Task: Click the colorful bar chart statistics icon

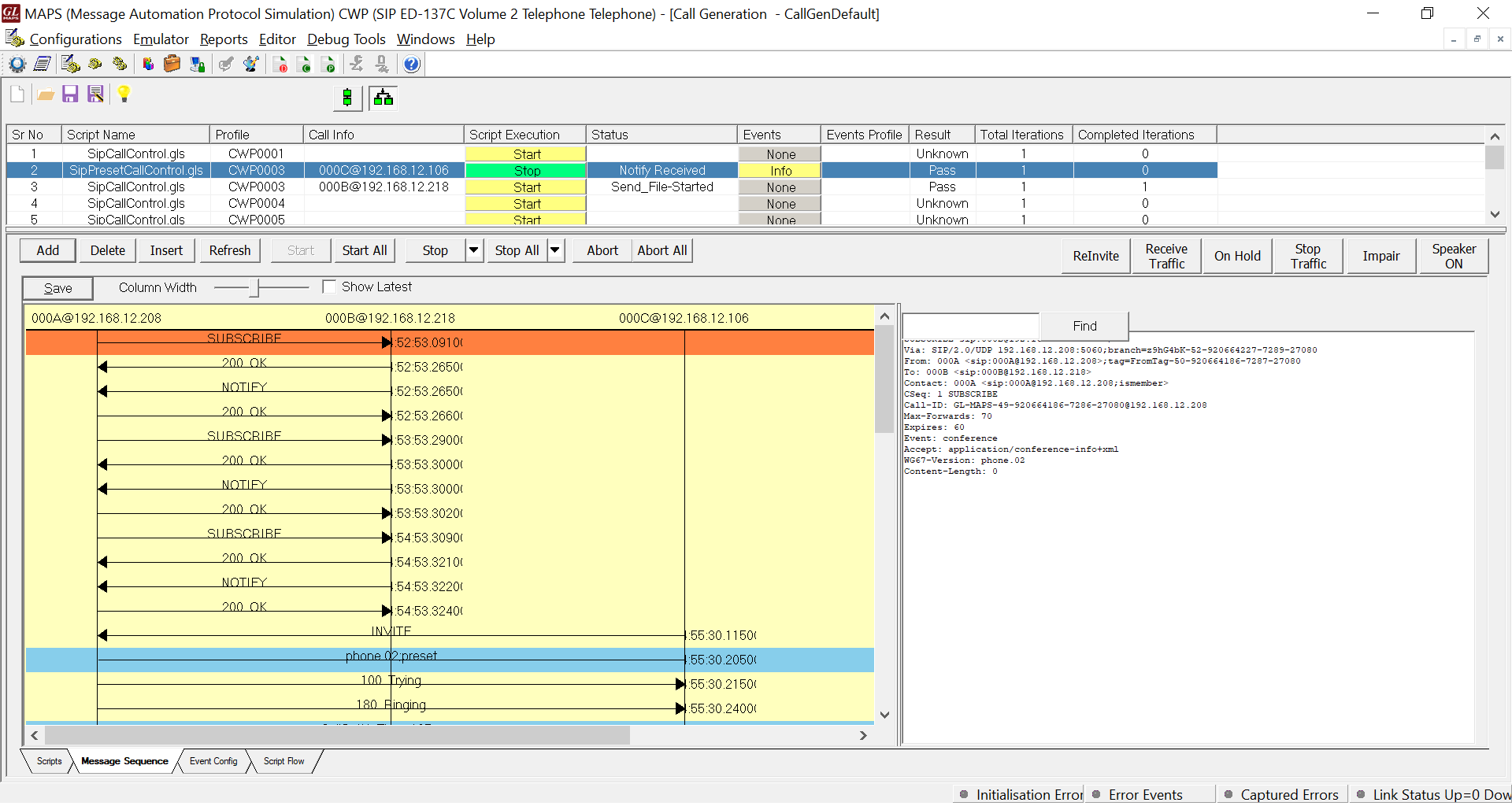Action: click(147, 65)
